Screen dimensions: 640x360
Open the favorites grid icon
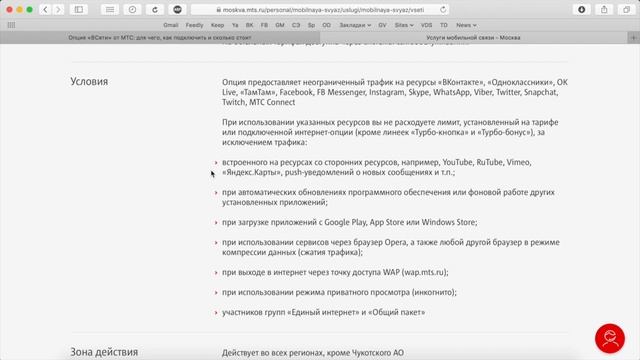click(11, 25)
